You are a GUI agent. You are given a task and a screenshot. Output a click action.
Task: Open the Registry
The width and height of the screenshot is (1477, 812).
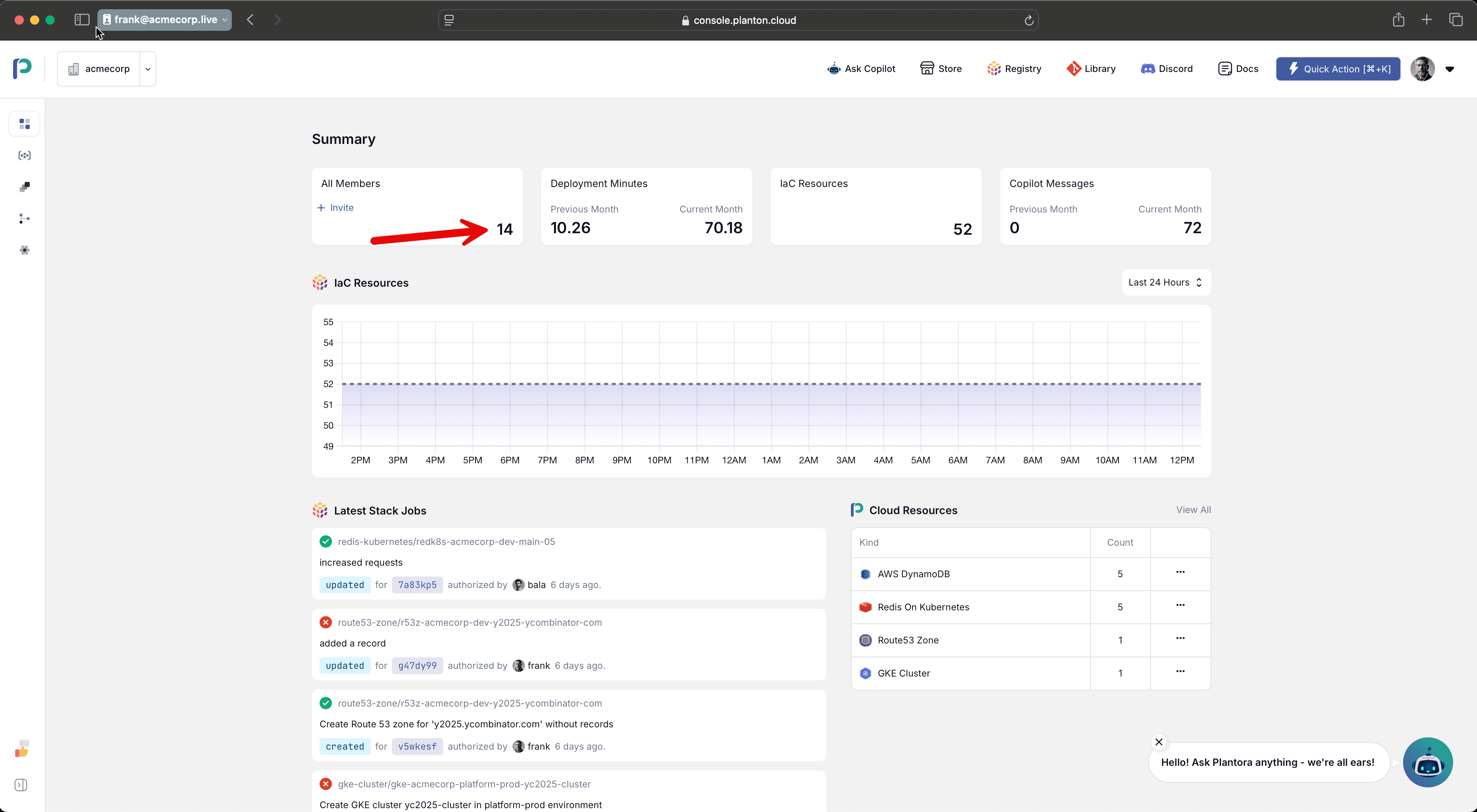point(1014,69)
